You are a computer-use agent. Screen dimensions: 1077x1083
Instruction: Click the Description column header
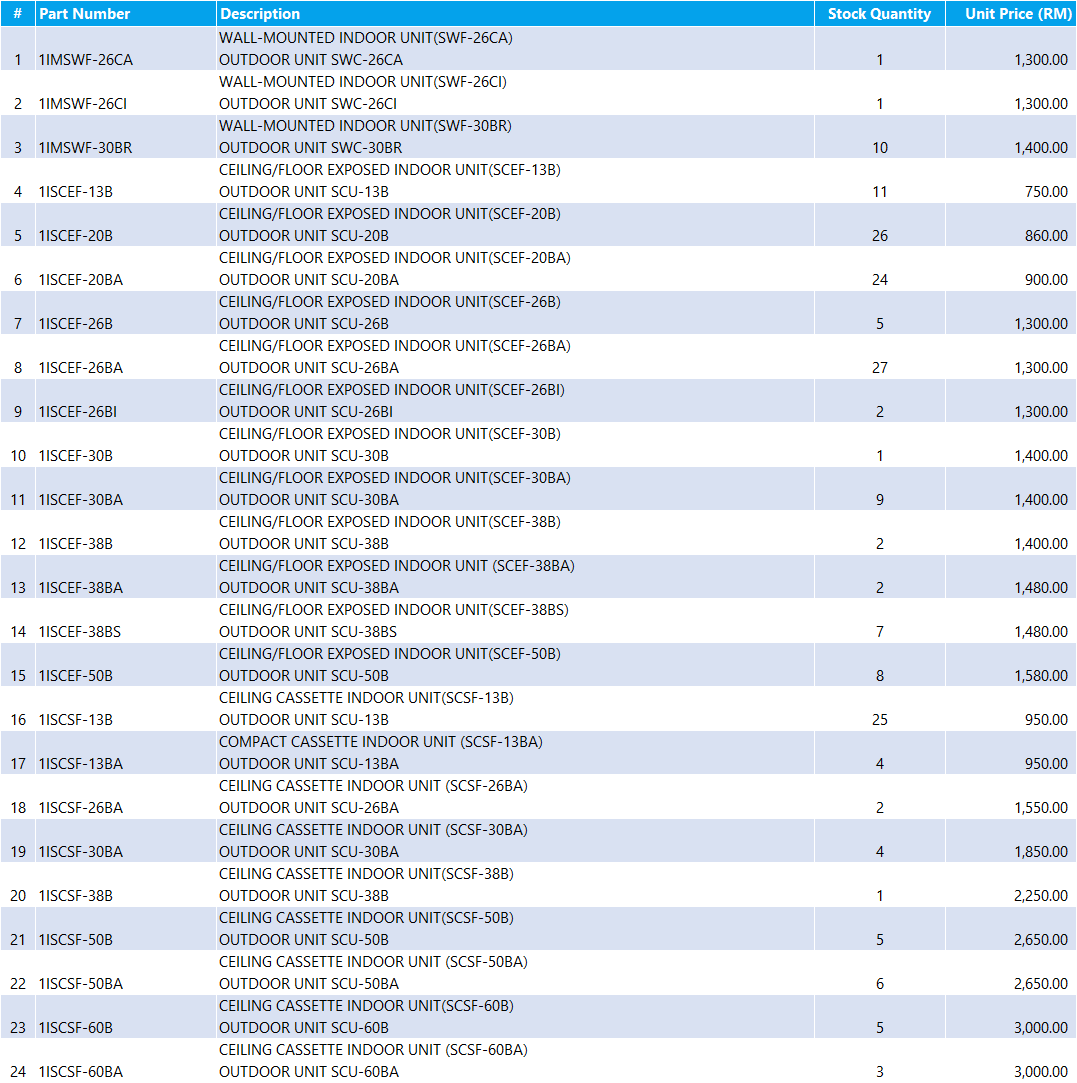(x=260, y=14)
